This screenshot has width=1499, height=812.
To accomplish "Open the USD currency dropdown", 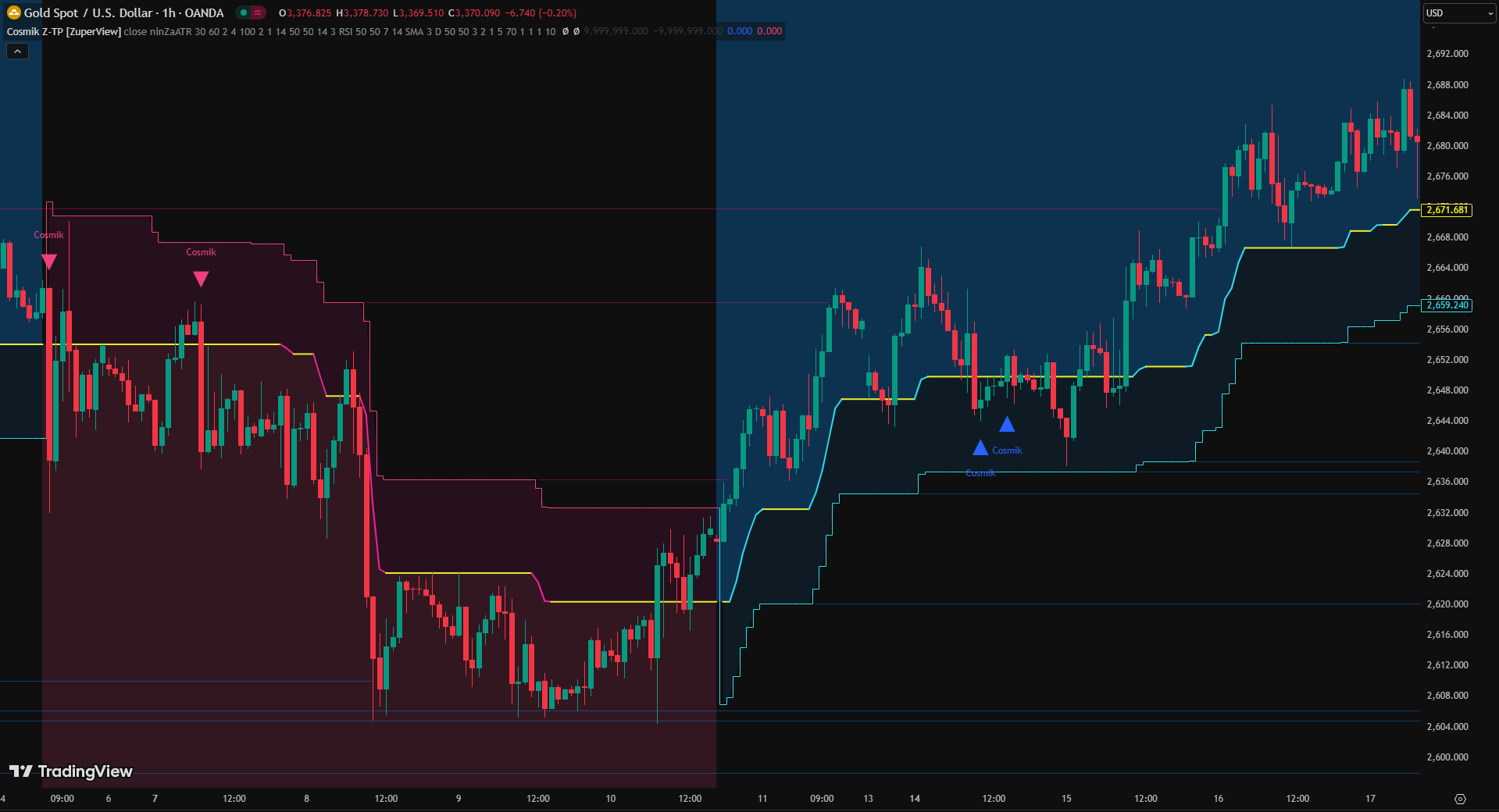I will point(1458,13).
